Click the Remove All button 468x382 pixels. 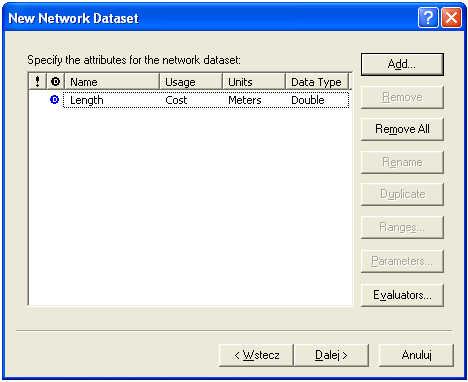(x=402, y=129)
